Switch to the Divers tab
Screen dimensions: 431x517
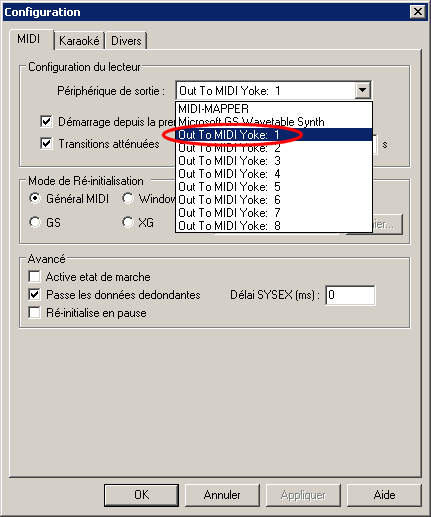tap(126, 41)
